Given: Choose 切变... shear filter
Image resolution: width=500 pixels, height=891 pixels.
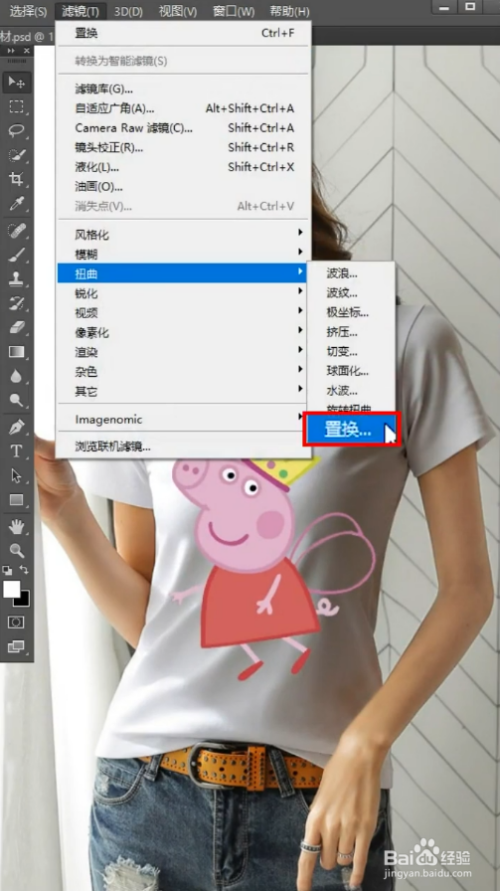Looking at the screenshot, I should (x=351, y=352).
